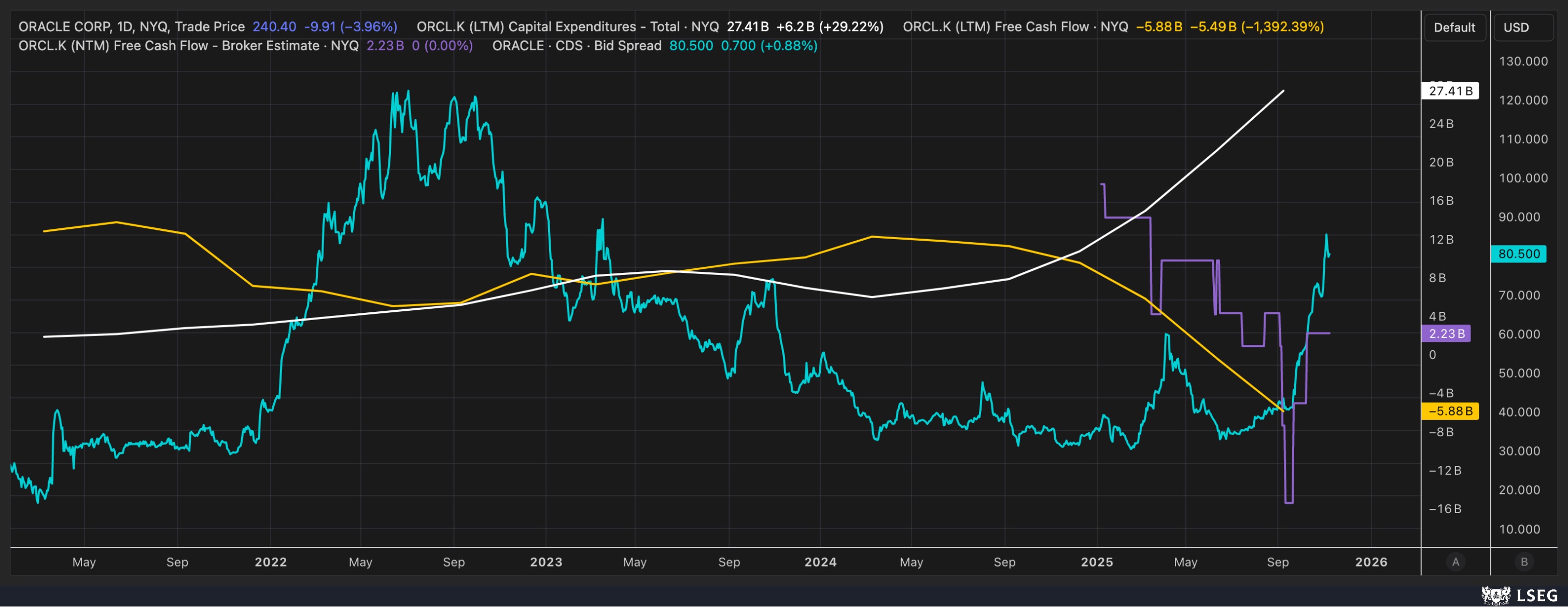The height and width of the screenshot is (607, 1568).
Task: Select the Capital Expenditures Total legend label
Action: pyautogui.click(x=567, y=27)
